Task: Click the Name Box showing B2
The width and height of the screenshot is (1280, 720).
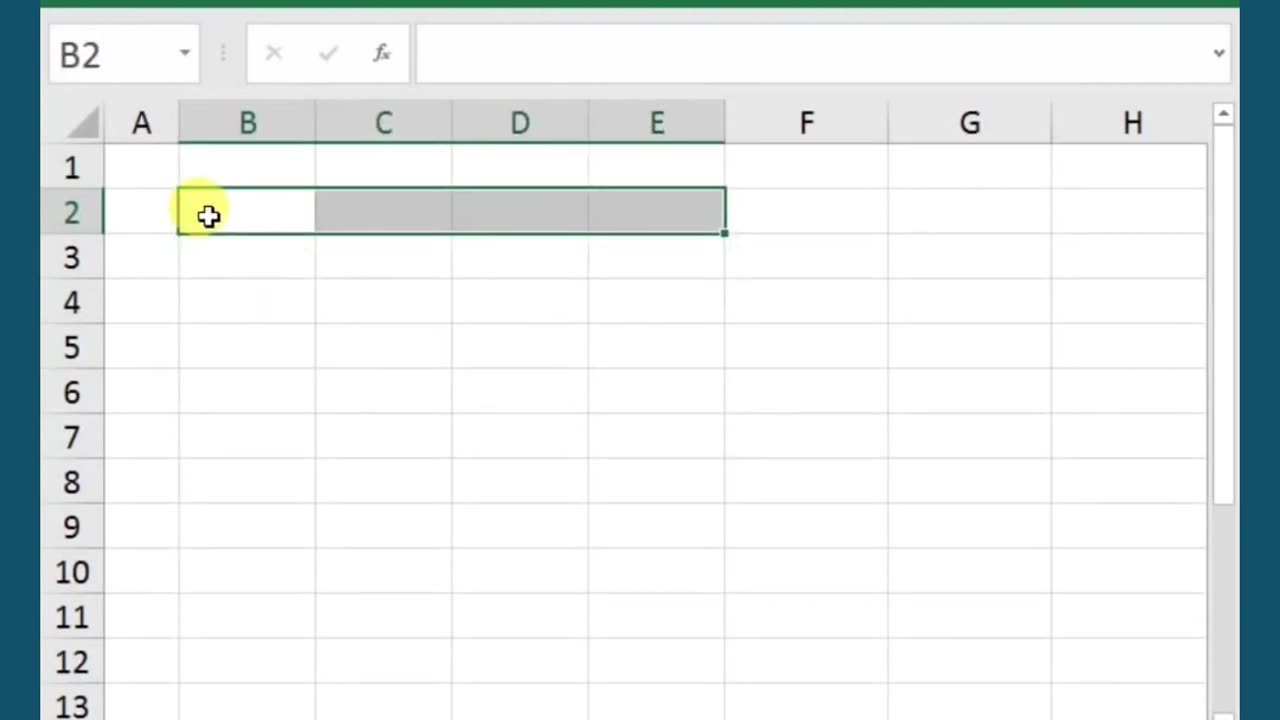Action: click(x=124, y=54)
